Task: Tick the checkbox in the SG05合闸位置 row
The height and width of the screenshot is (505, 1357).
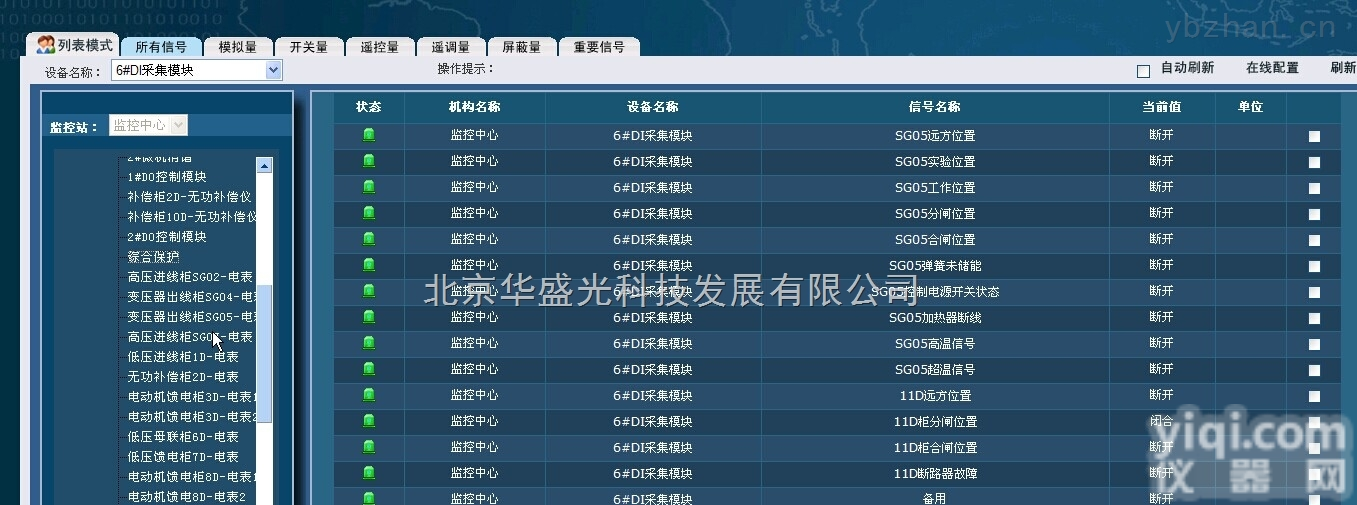Action: [1314, 240]
